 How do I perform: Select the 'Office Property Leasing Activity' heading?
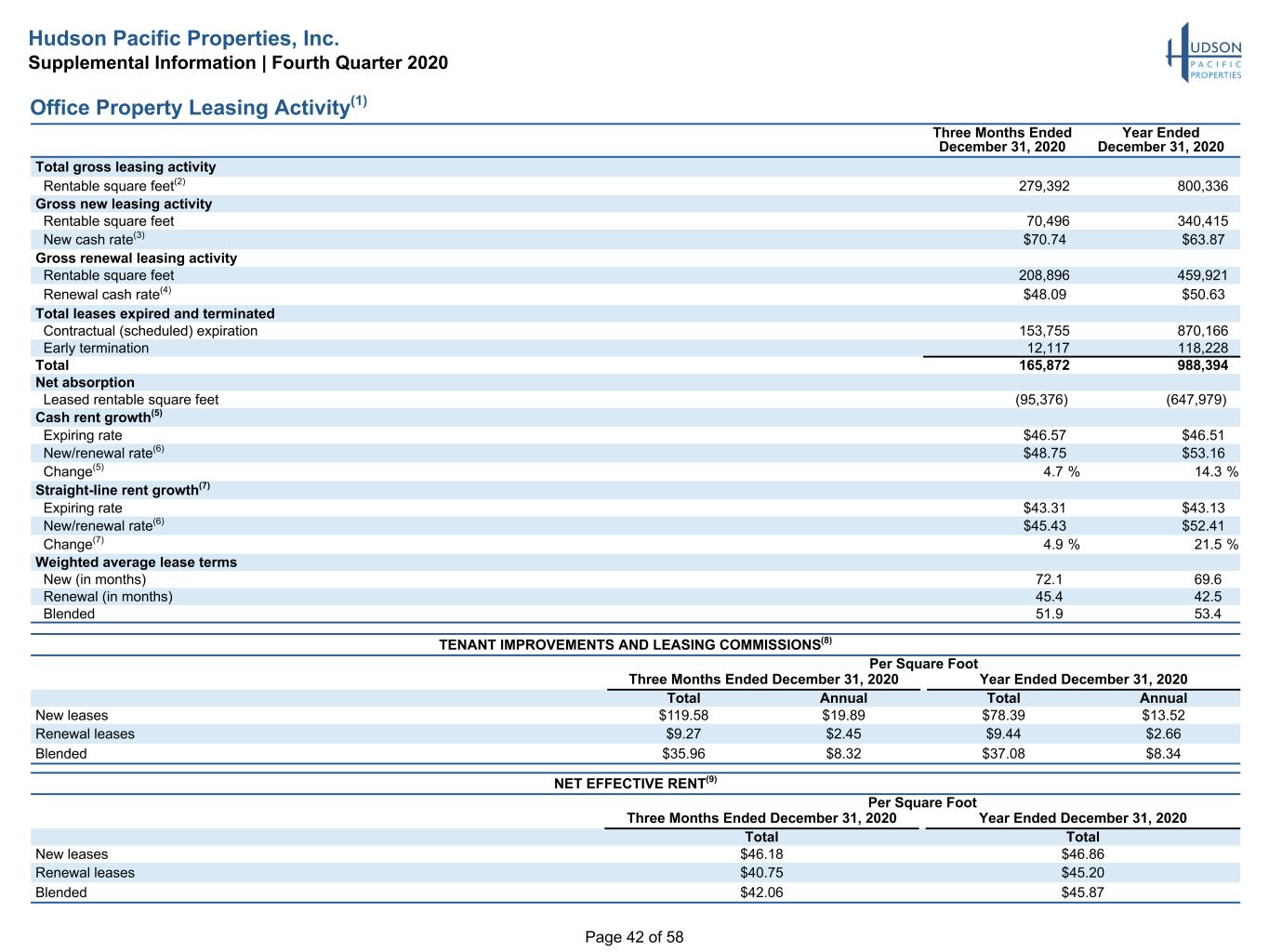(199, 106)
